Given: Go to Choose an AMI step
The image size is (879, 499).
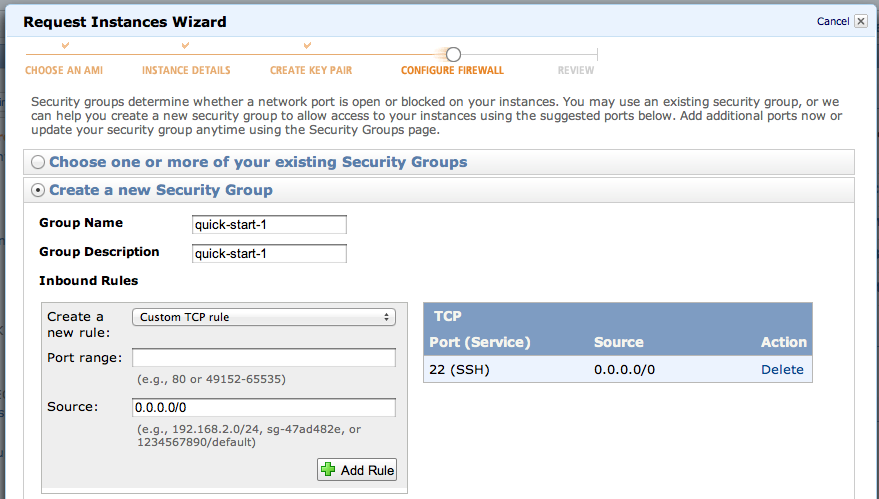Looking at the screenshot, I should 64,71.
